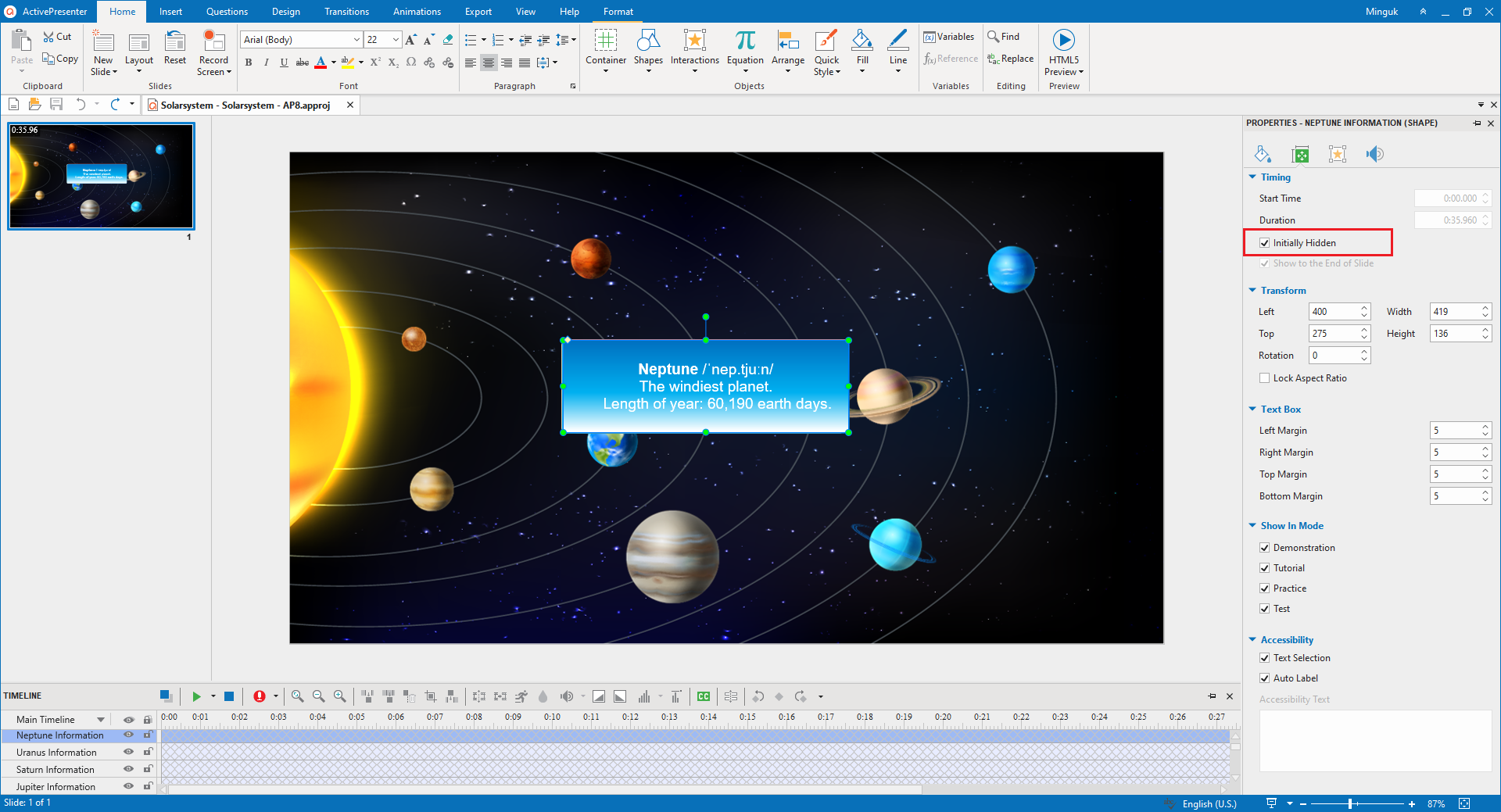Open the font name dropdown
1501x812 pixels.
click(356, 40)
